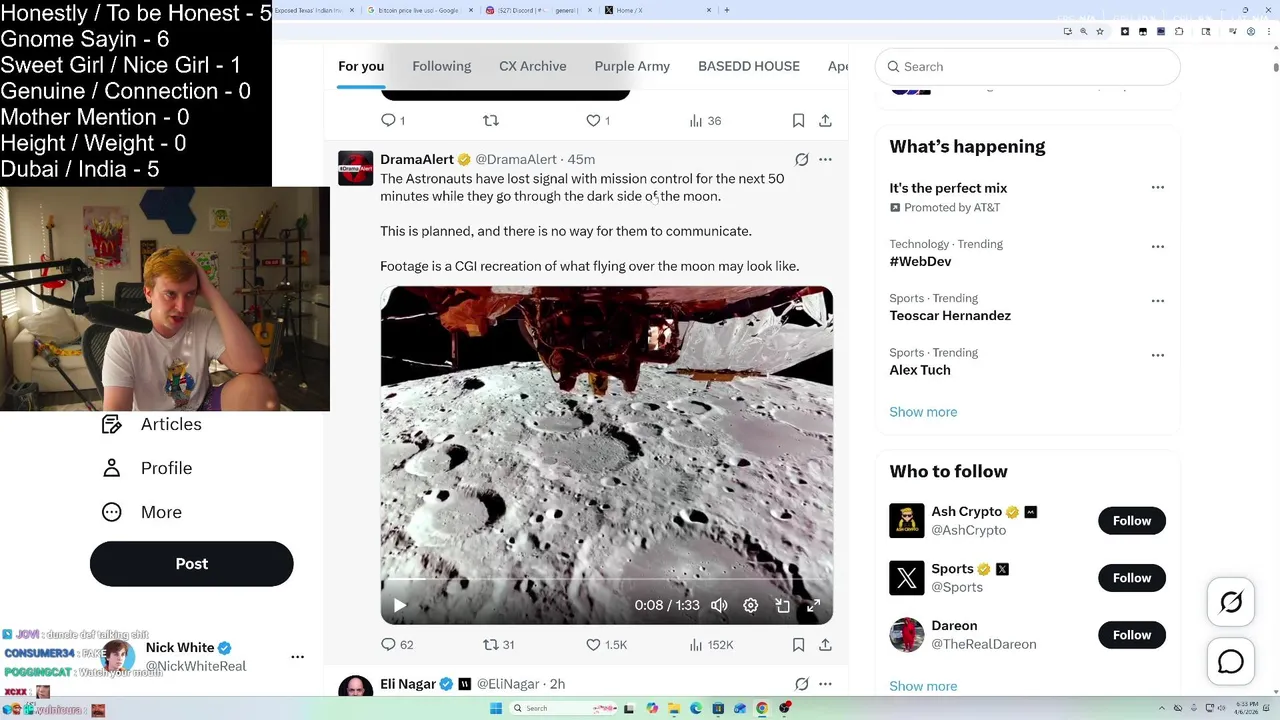The image size is (1280, 720).
Task: Play the moon flyover video
Action: pos(399,605)
